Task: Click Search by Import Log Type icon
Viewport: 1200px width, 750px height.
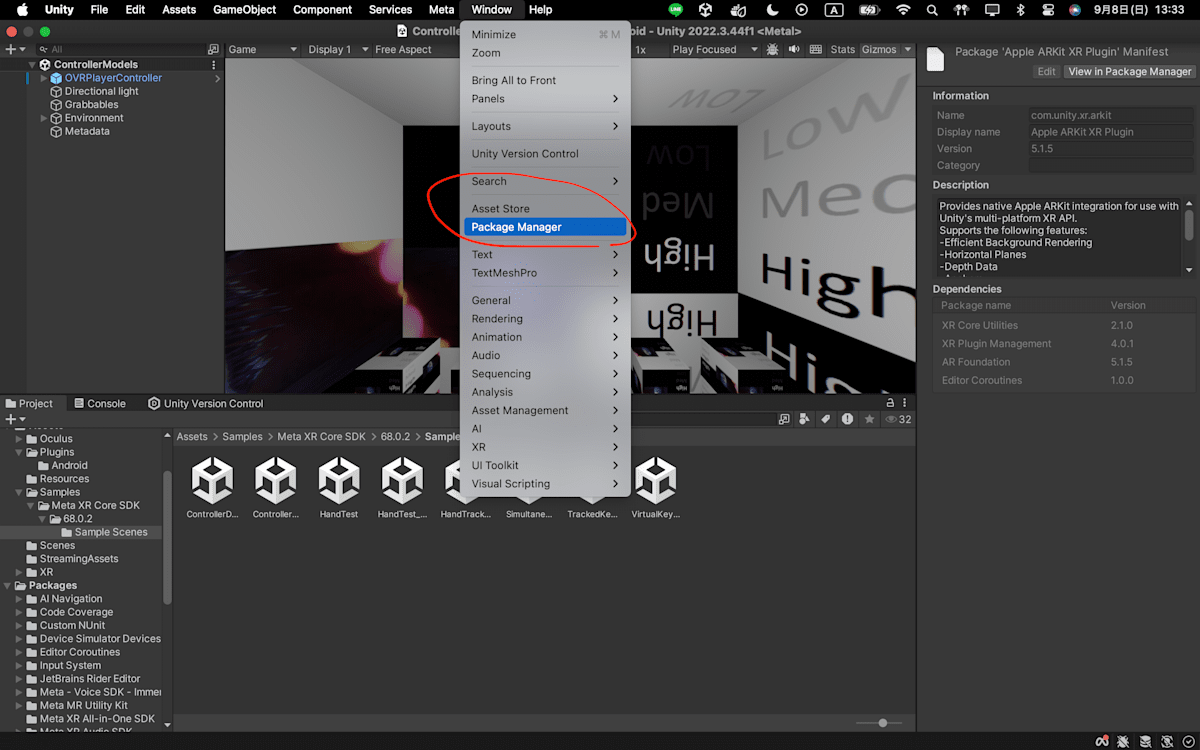Action: tap(848, 420)
